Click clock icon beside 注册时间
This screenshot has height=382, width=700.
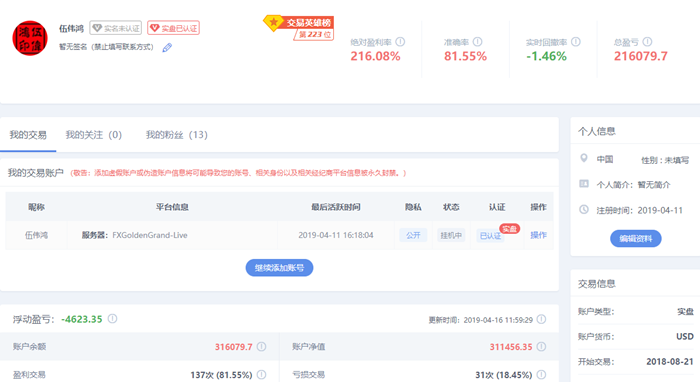point(583,209)
